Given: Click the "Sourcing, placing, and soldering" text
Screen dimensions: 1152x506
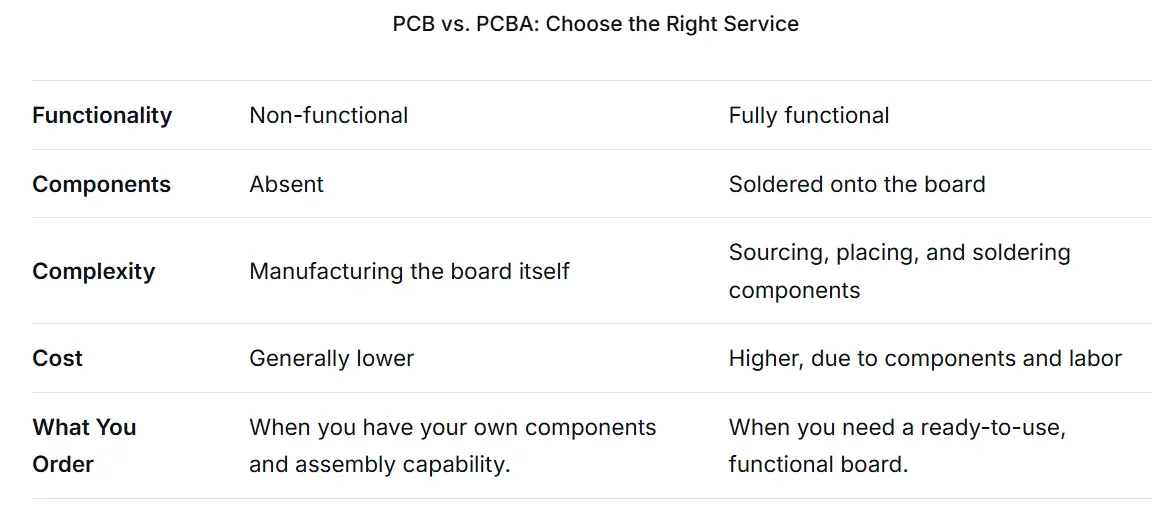Looking at the screenshot, I should pos(899,252).
